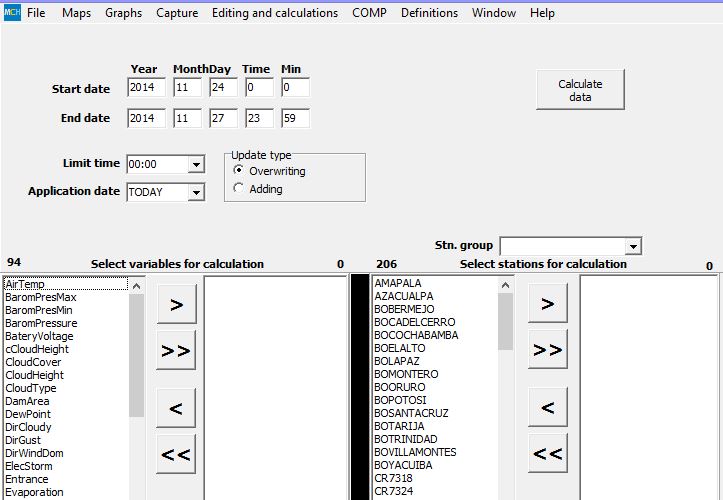The width and height of the screenshot is (723, 500).
Task: Remove selected station with single left arrow
Action: click(x=547, y=408)
